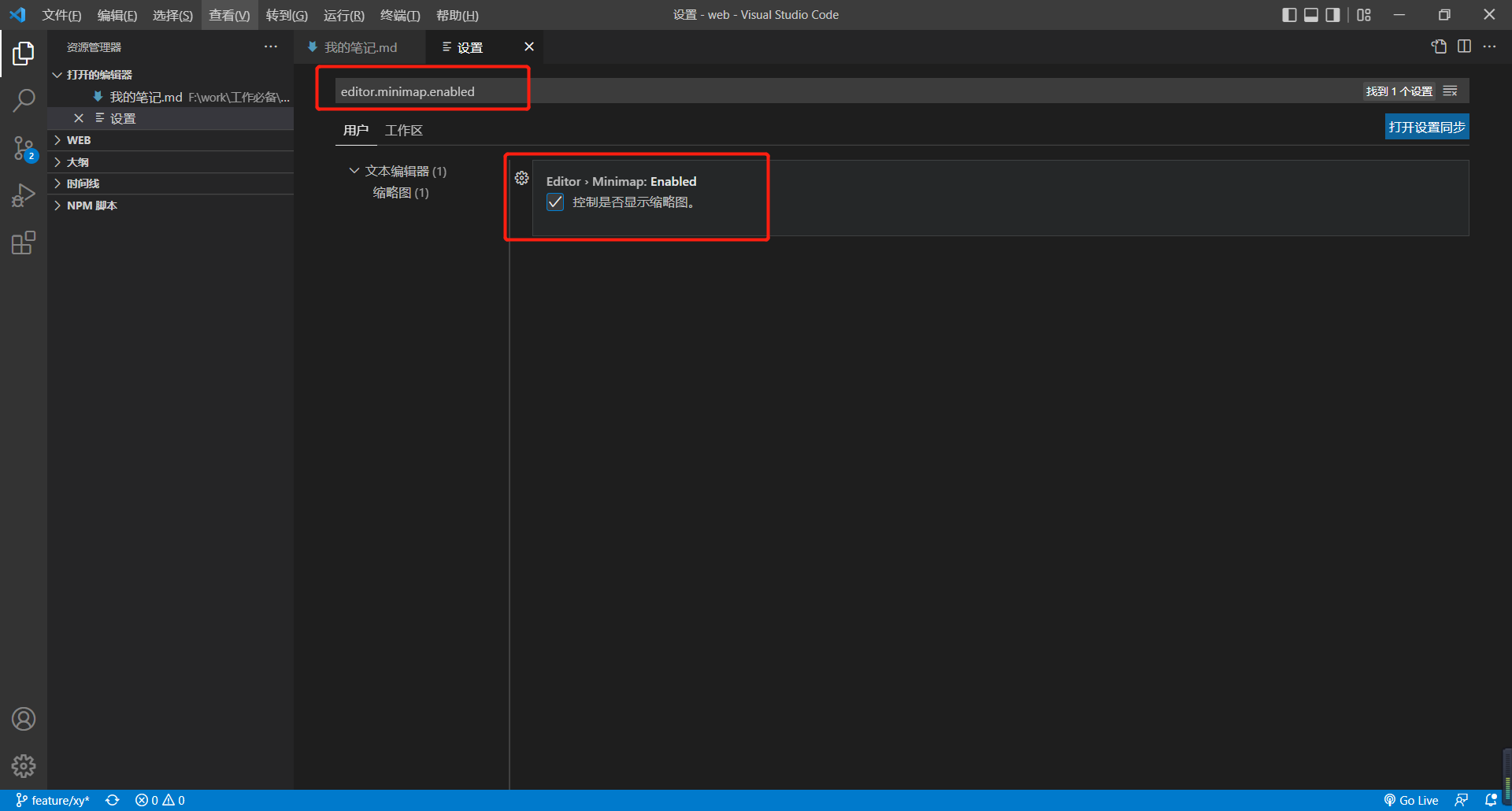Open the Accounts icon in activity bar
This screenshot has height=811, width=1512.
coord(24,718)
